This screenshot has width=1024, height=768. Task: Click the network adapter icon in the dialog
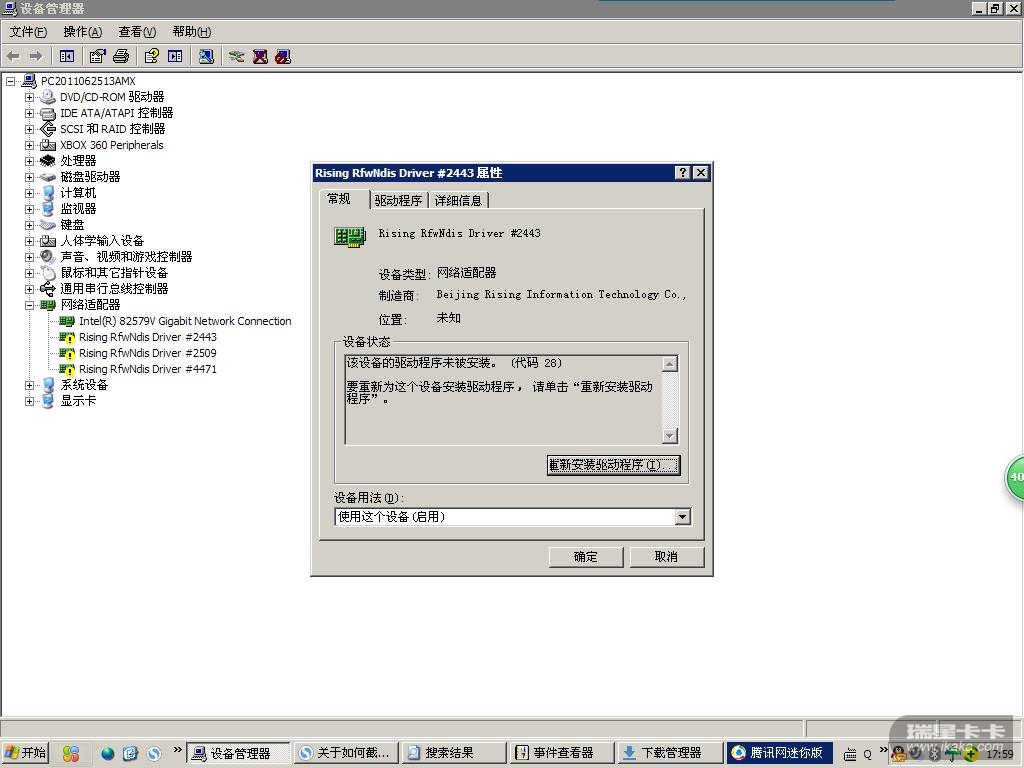click(349, 236)
